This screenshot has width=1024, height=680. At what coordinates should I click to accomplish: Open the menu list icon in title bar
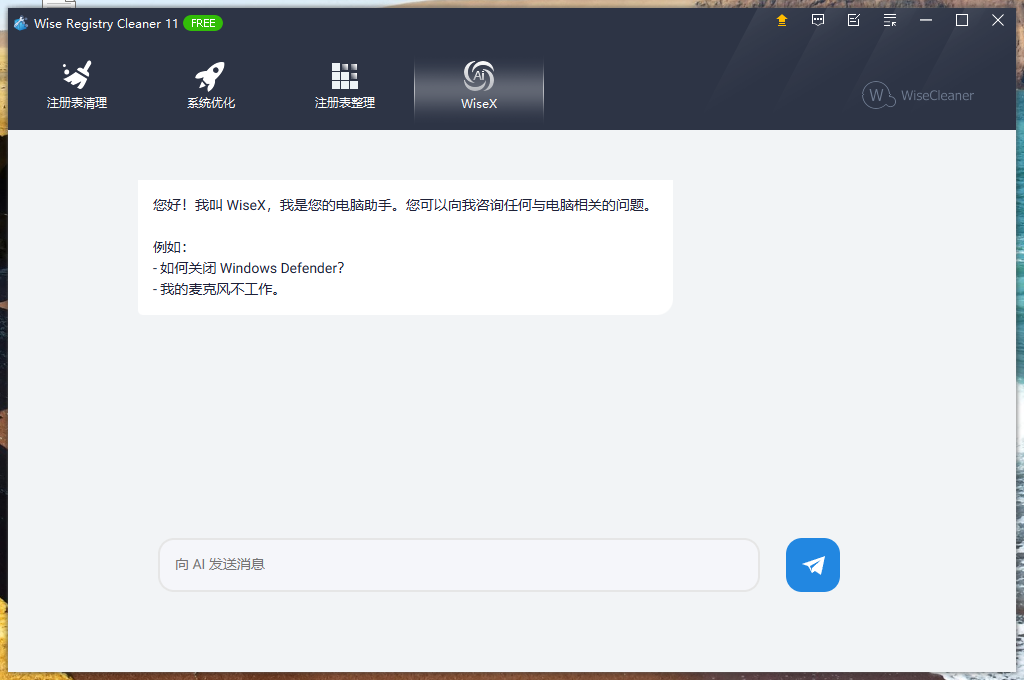pyautogui.click(x=889, y=20)
